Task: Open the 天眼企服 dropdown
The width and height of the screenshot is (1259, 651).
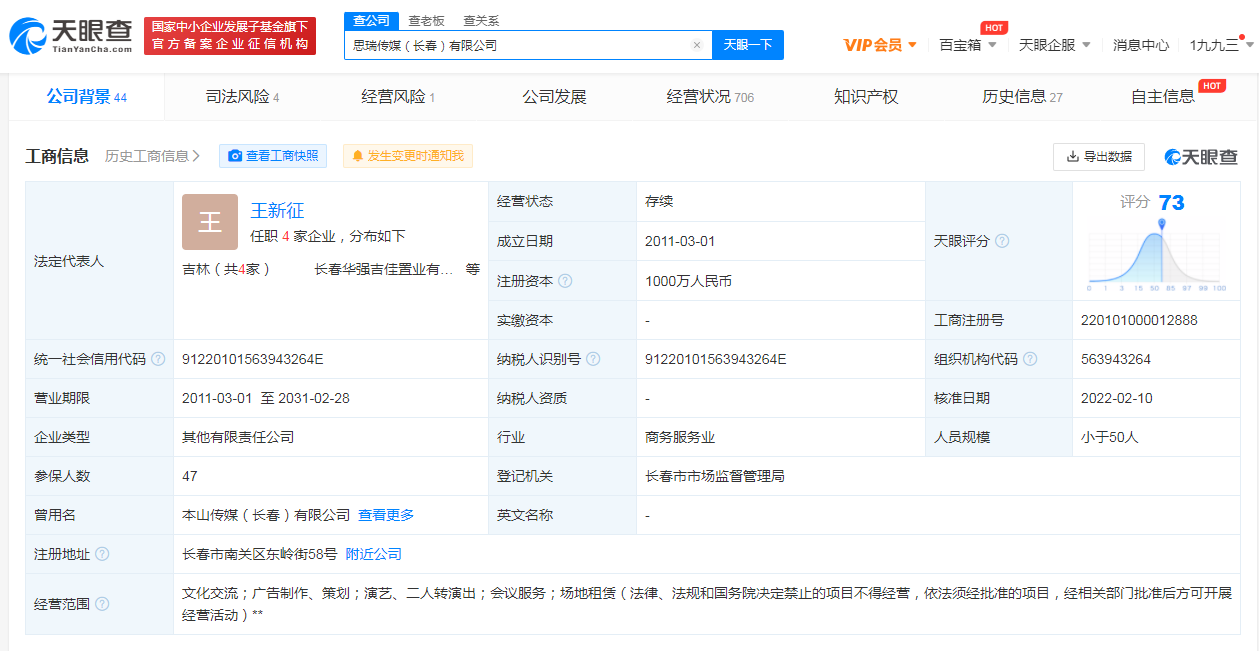Action: tap(1054, 45)
